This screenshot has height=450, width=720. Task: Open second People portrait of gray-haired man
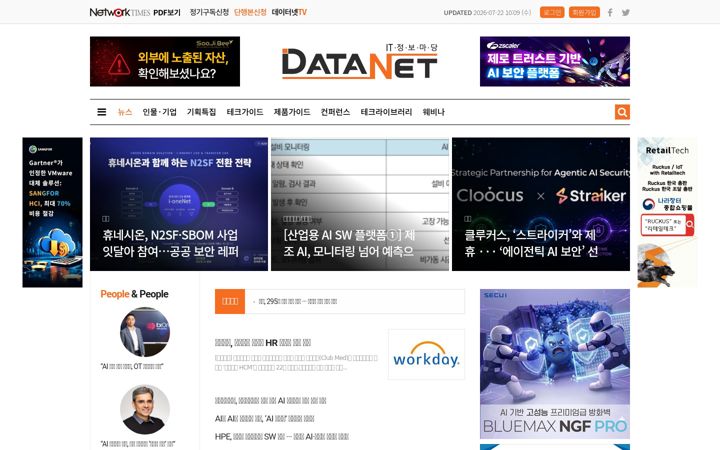coord(145,410)
